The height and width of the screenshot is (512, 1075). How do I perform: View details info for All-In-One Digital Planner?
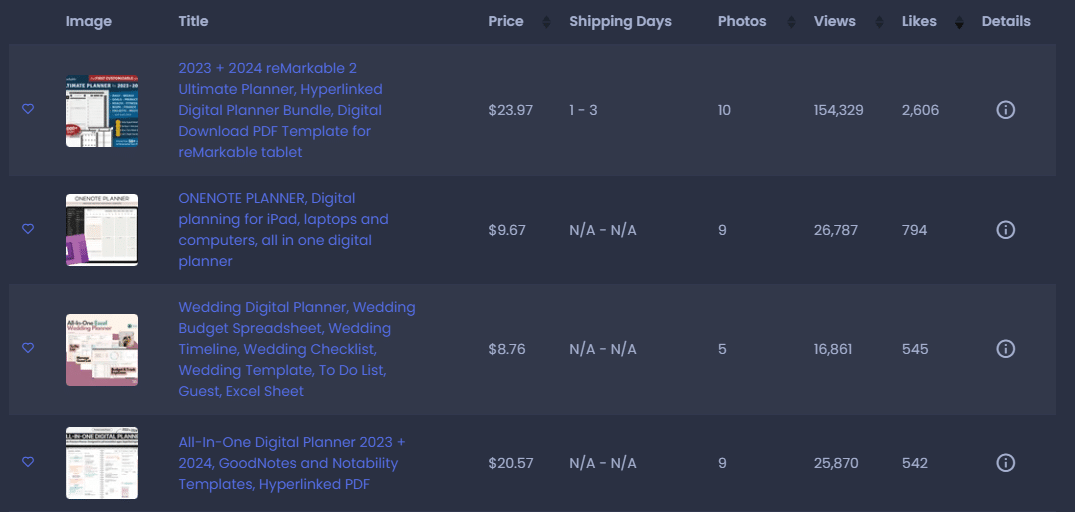tap(1005, 463)
